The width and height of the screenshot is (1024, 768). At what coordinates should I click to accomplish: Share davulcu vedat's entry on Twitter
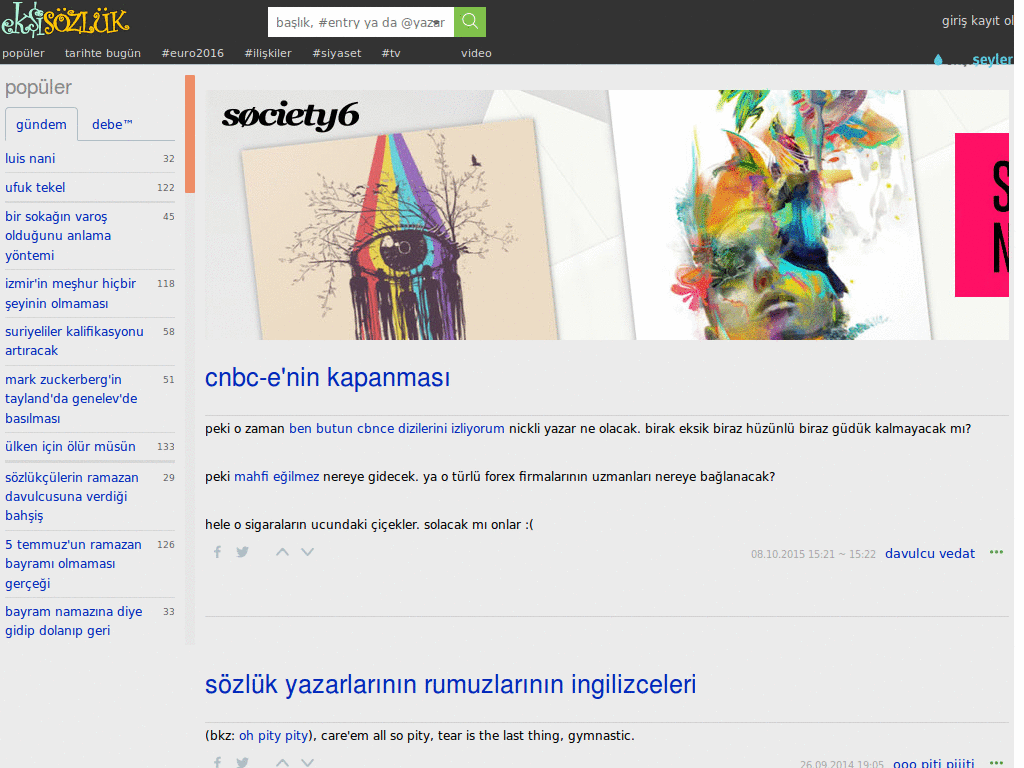coord(242,551)
